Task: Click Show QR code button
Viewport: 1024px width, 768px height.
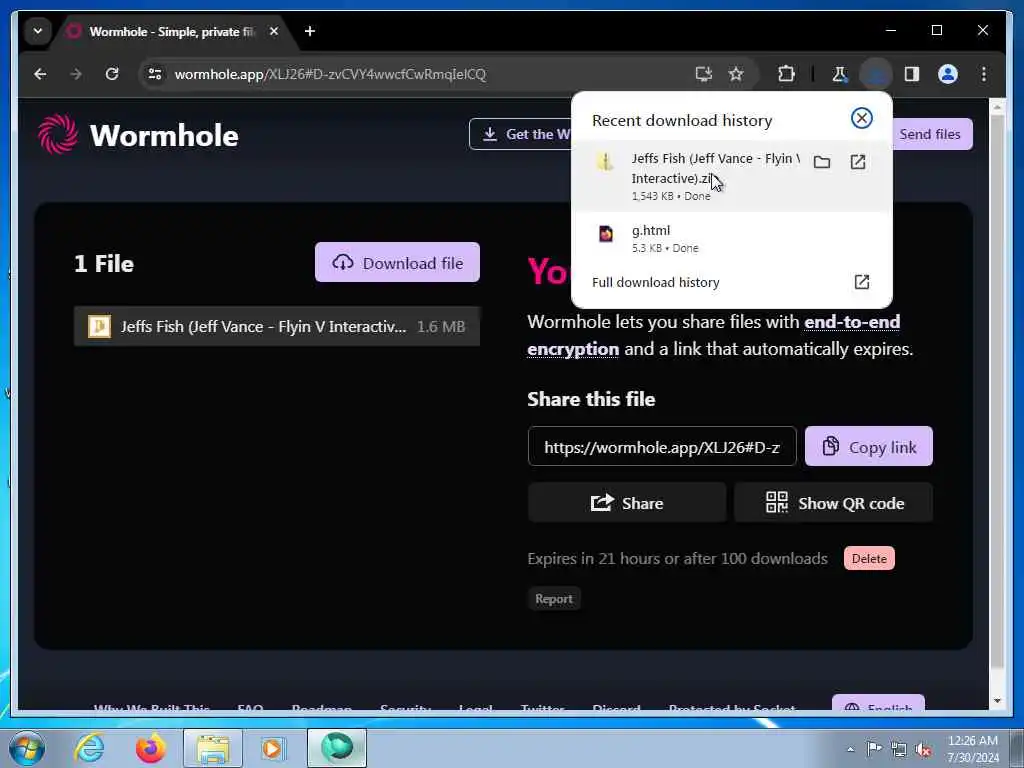Action: coord(834,503)
